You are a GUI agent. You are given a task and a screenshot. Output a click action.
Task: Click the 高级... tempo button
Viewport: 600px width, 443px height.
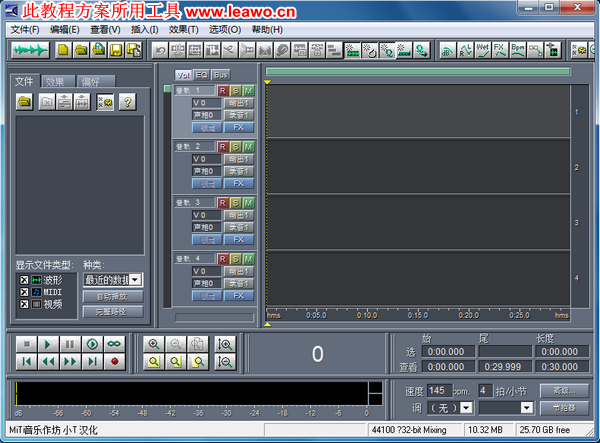tap(564, 391)
